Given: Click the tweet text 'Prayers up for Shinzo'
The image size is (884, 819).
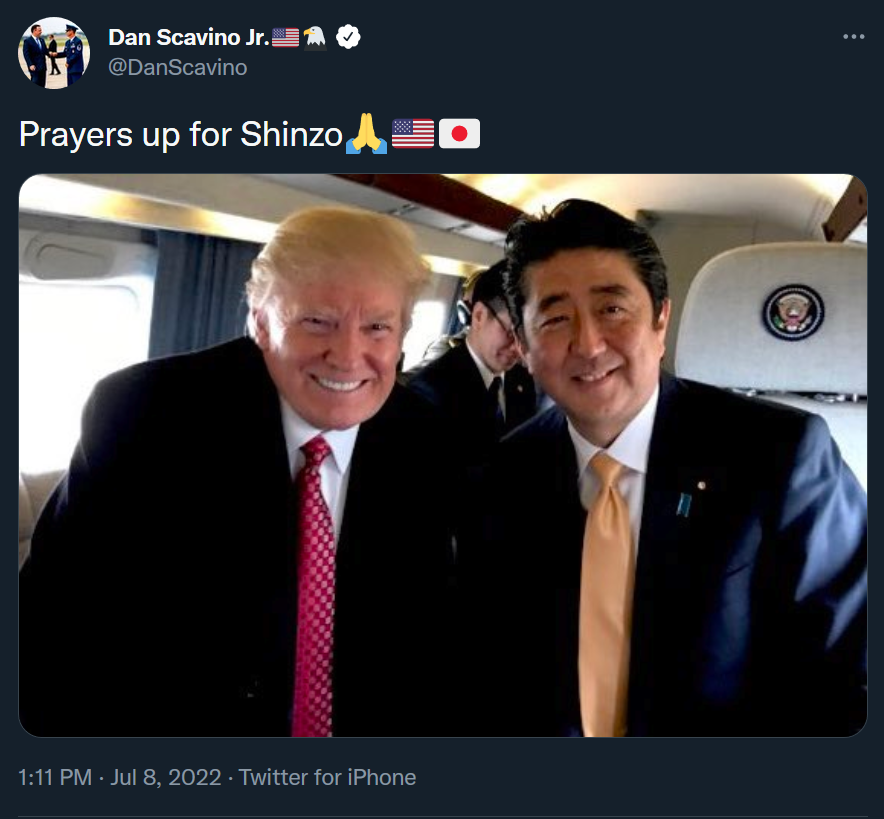Looking at the screenshot, I should (180, 135).
